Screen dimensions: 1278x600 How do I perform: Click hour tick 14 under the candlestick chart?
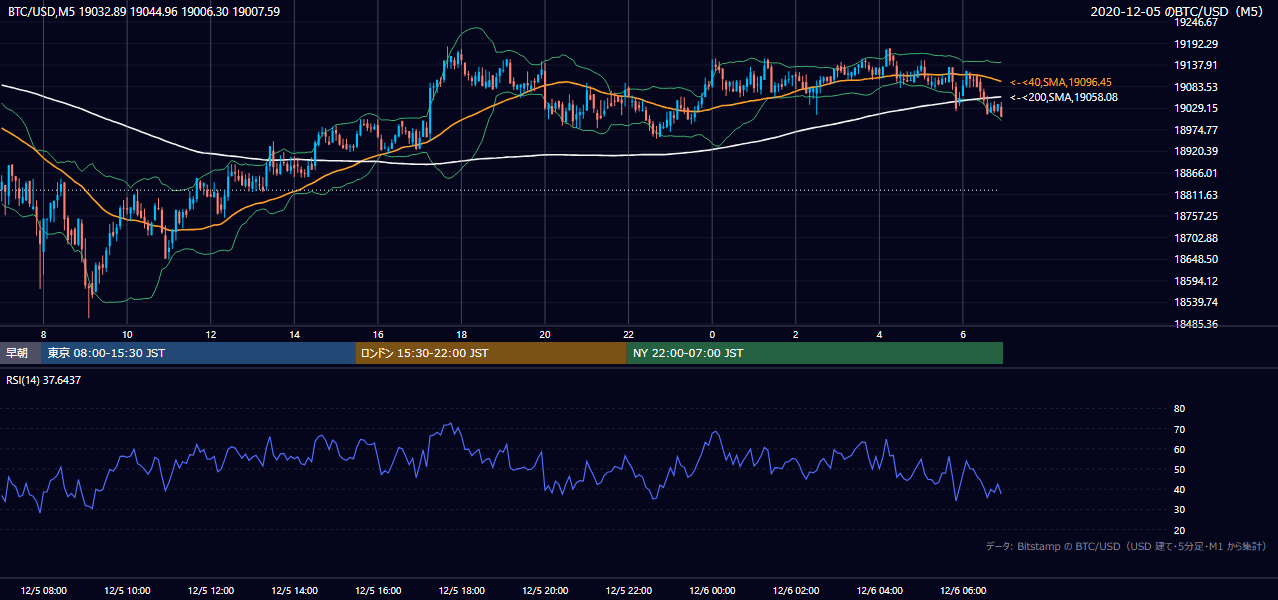tap(294, 334)
